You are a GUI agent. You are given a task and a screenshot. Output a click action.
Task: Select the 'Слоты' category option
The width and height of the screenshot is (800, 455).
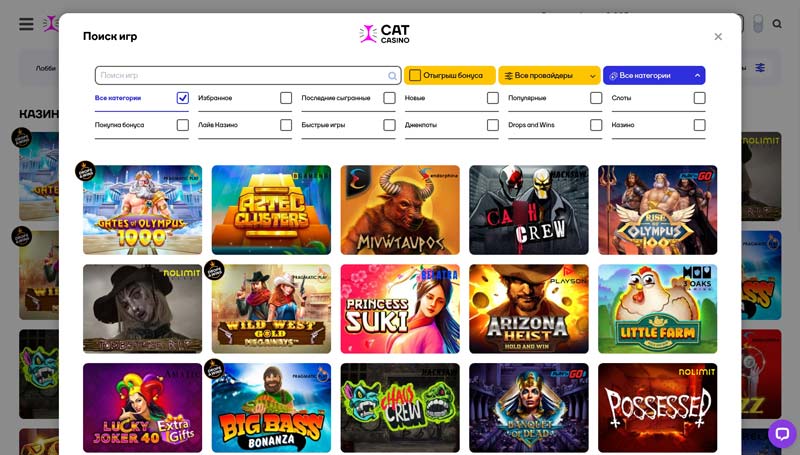coord(699,98)
